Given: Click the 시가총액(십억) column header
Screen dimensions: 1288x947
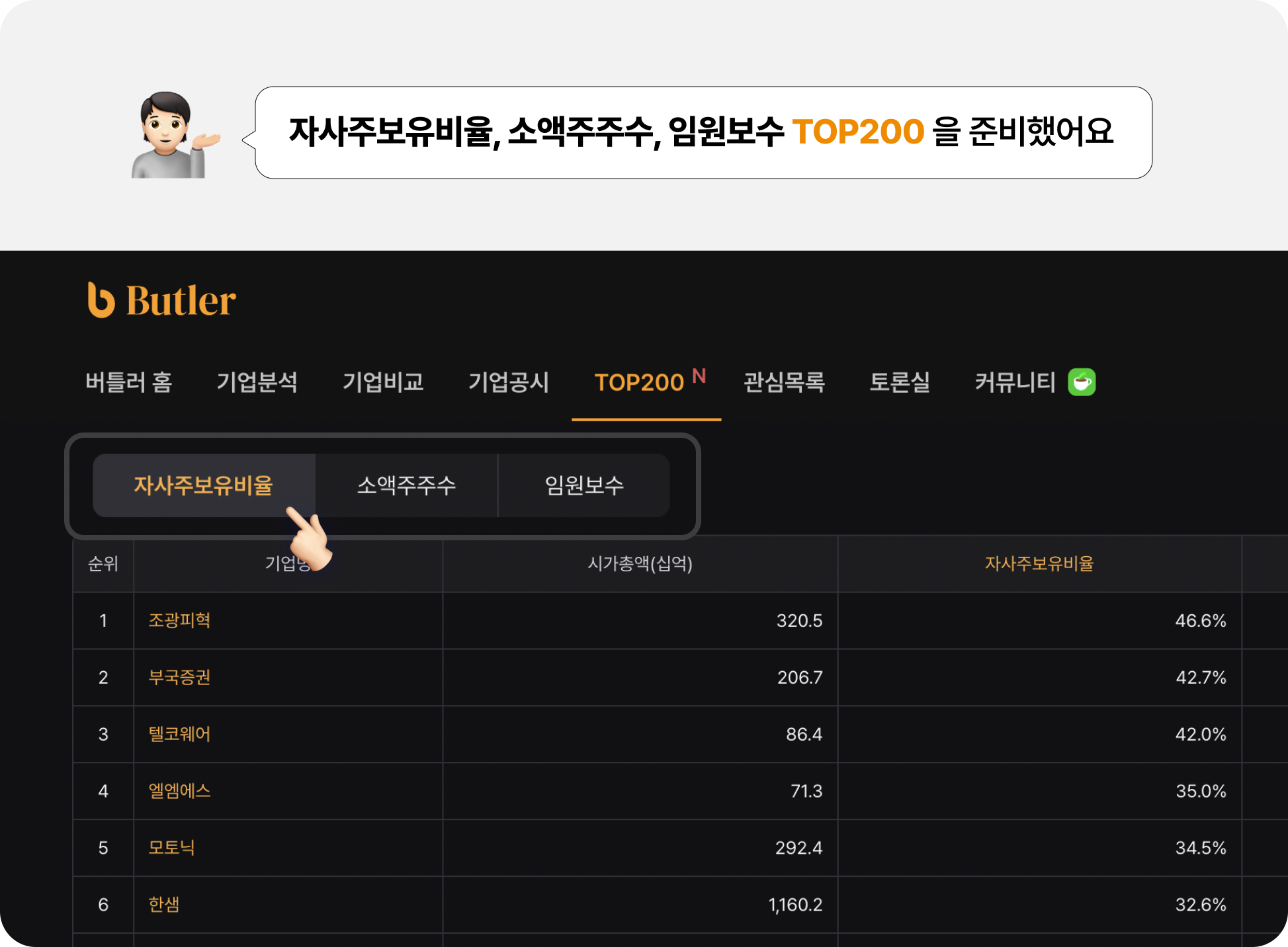Looking at the screenshot, I should point(640,563).
